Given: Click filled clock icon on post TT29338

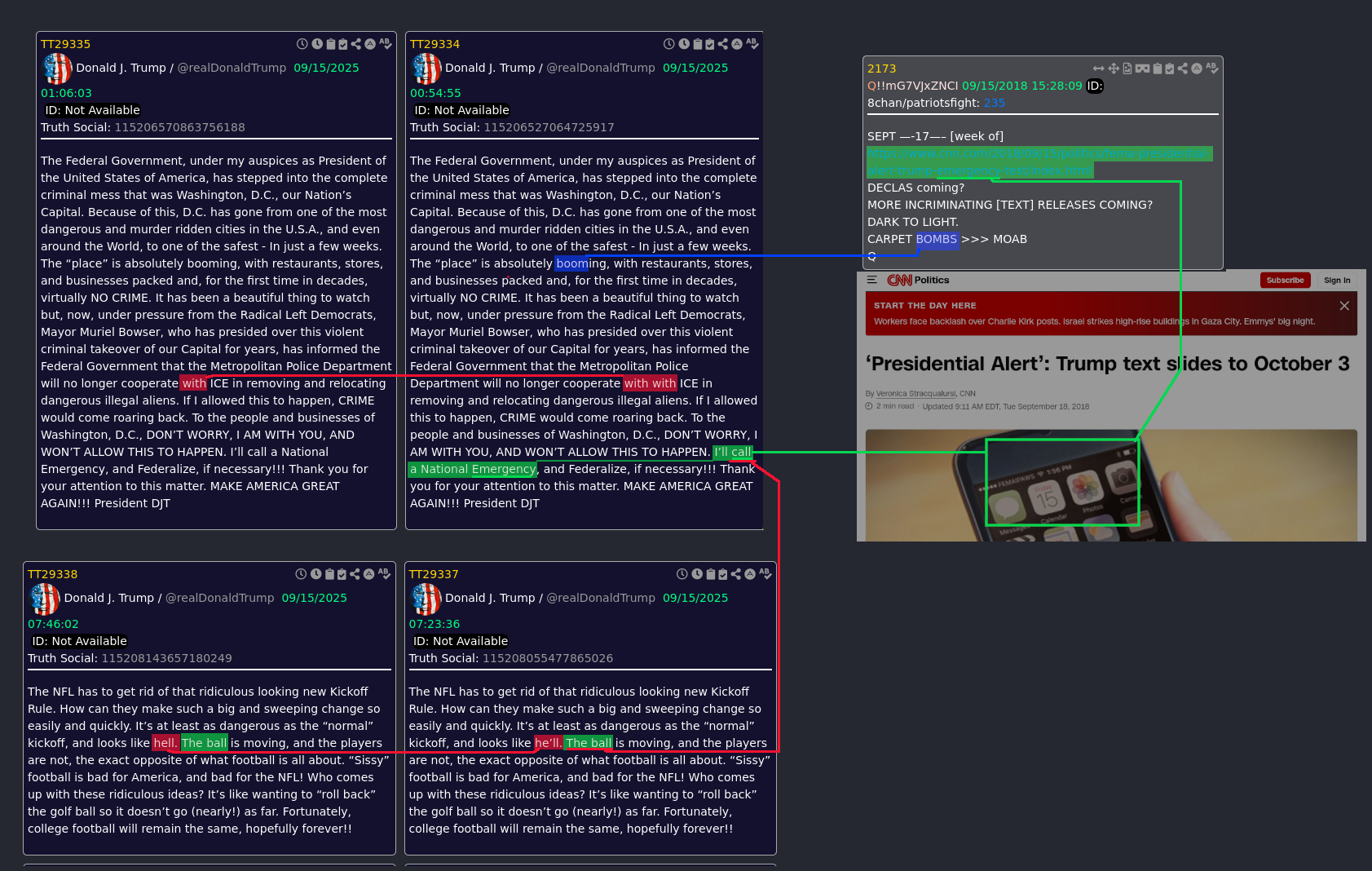Looking at the screenshot, I should (315, 574).
